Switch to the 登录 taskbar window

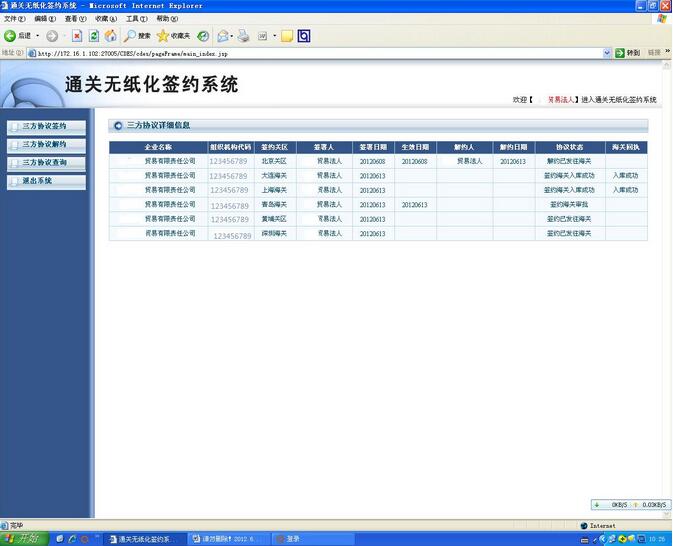(x=313, y=539)
